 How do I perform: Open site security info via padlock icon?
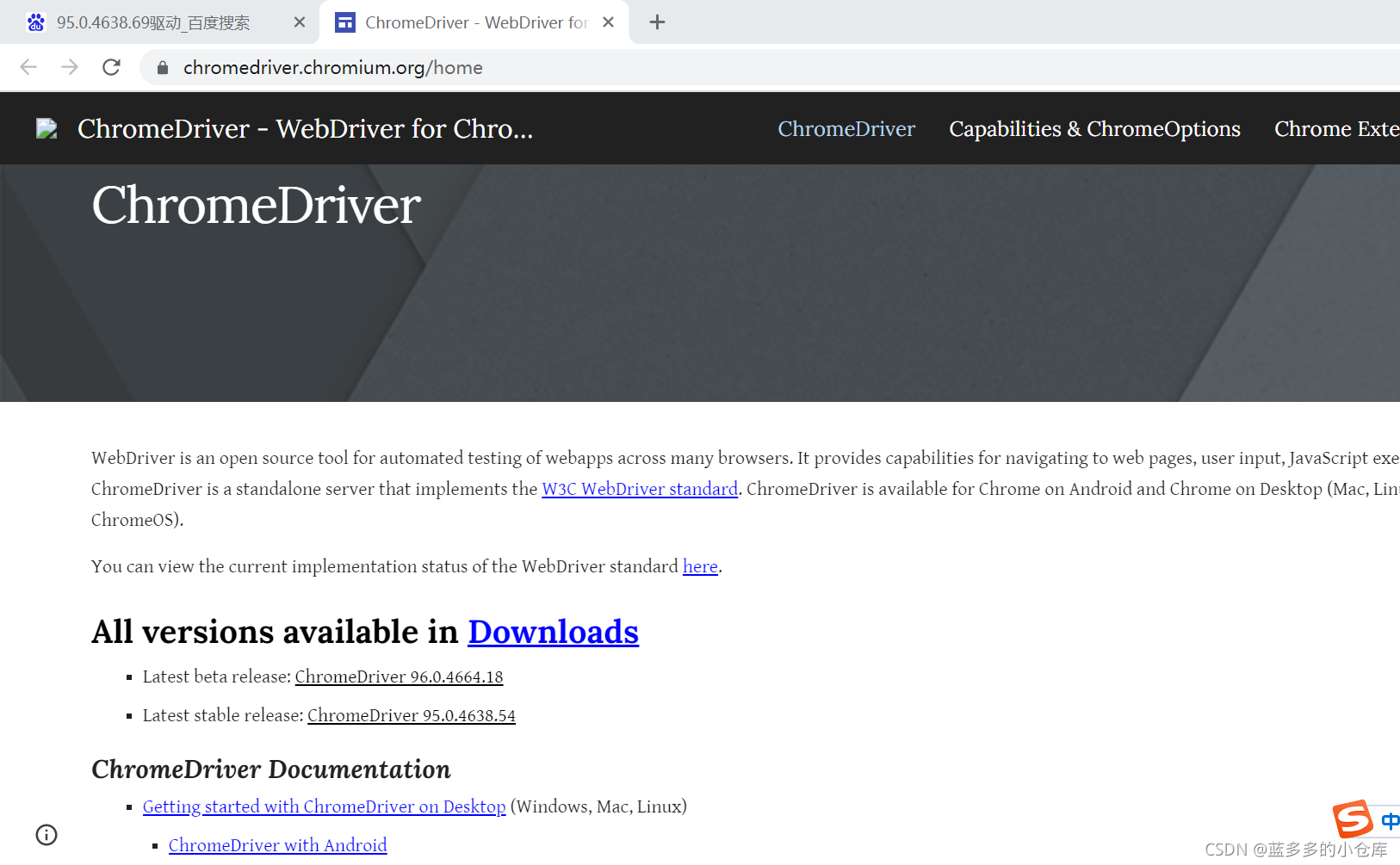coord(162,67)
